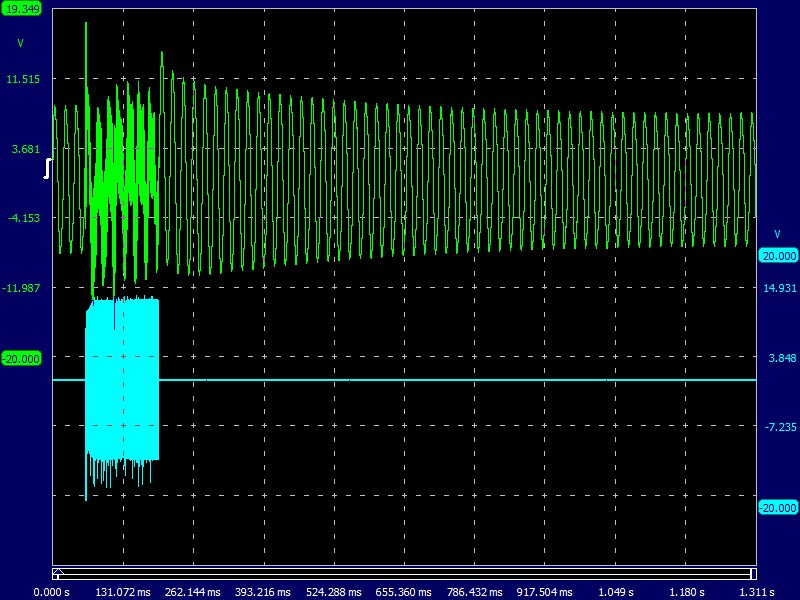800x600 pixels.
Task: Click the 524.288 ms time label
Action: pyautogui.click(x=334, y=592)
